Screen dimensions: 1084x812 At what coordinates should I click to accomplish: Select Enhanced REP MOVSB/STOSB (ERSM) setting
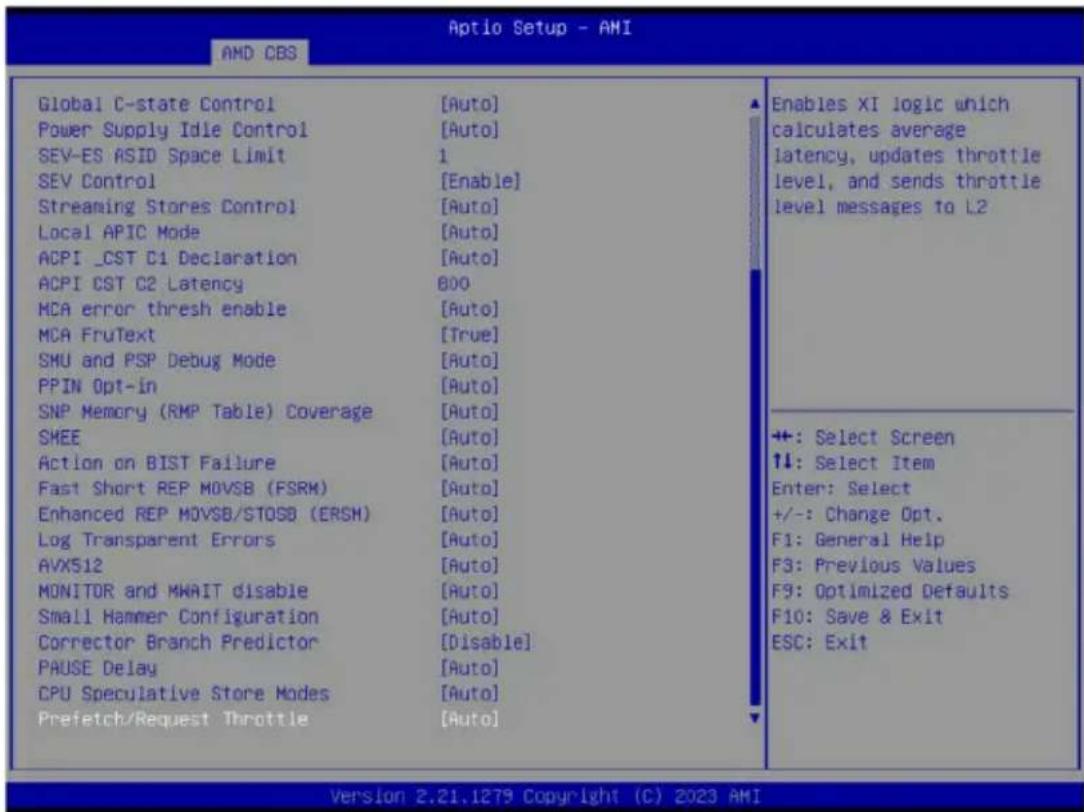point(205,514)
